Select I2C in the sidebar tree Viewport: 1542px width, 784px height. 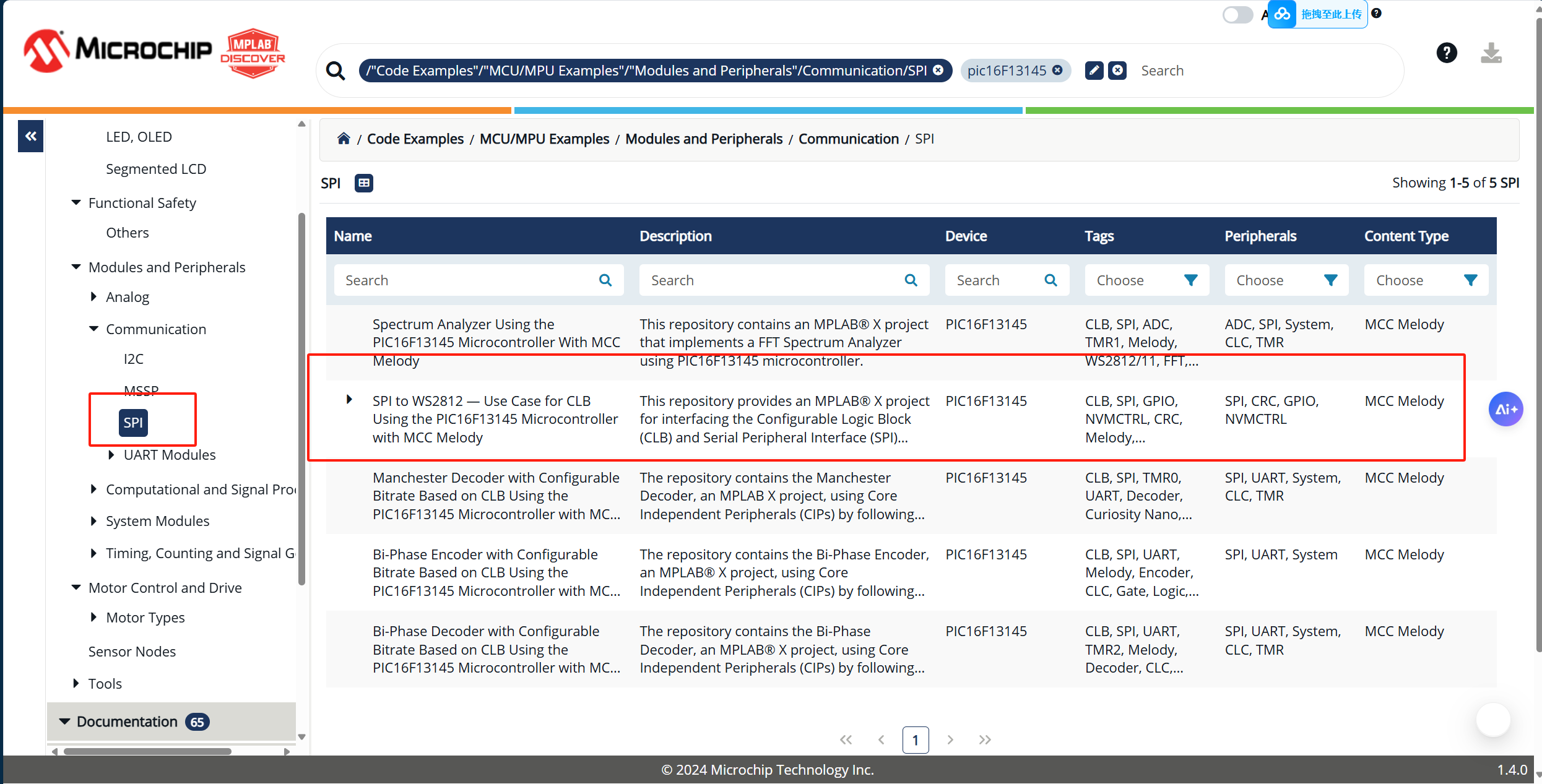pos(134,359)
